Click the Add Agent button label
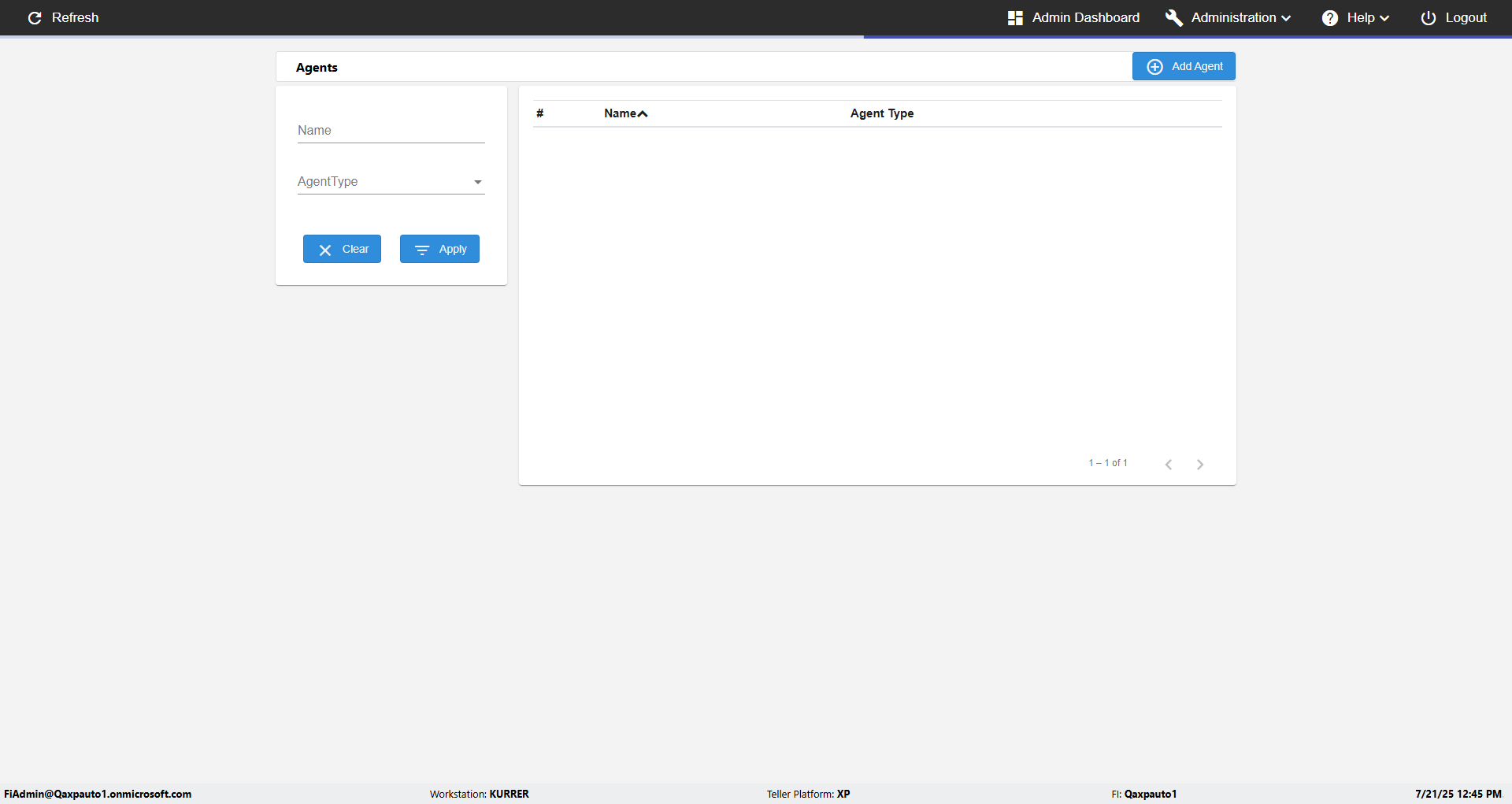Image resolution: width=1512 pixels, height=804 pixels. coord(1197,66)
